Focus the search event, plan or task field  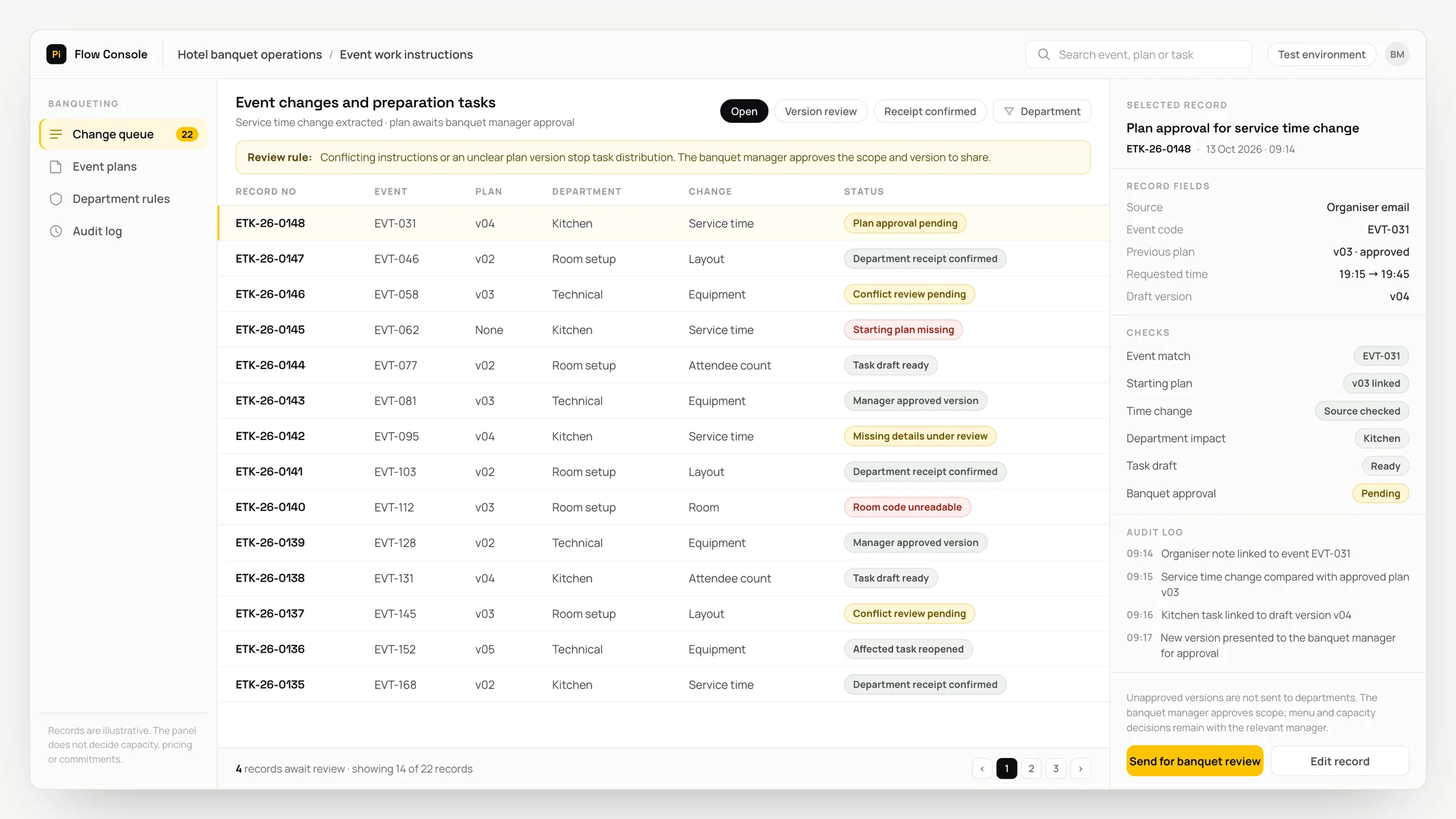tap(1139, 55)
